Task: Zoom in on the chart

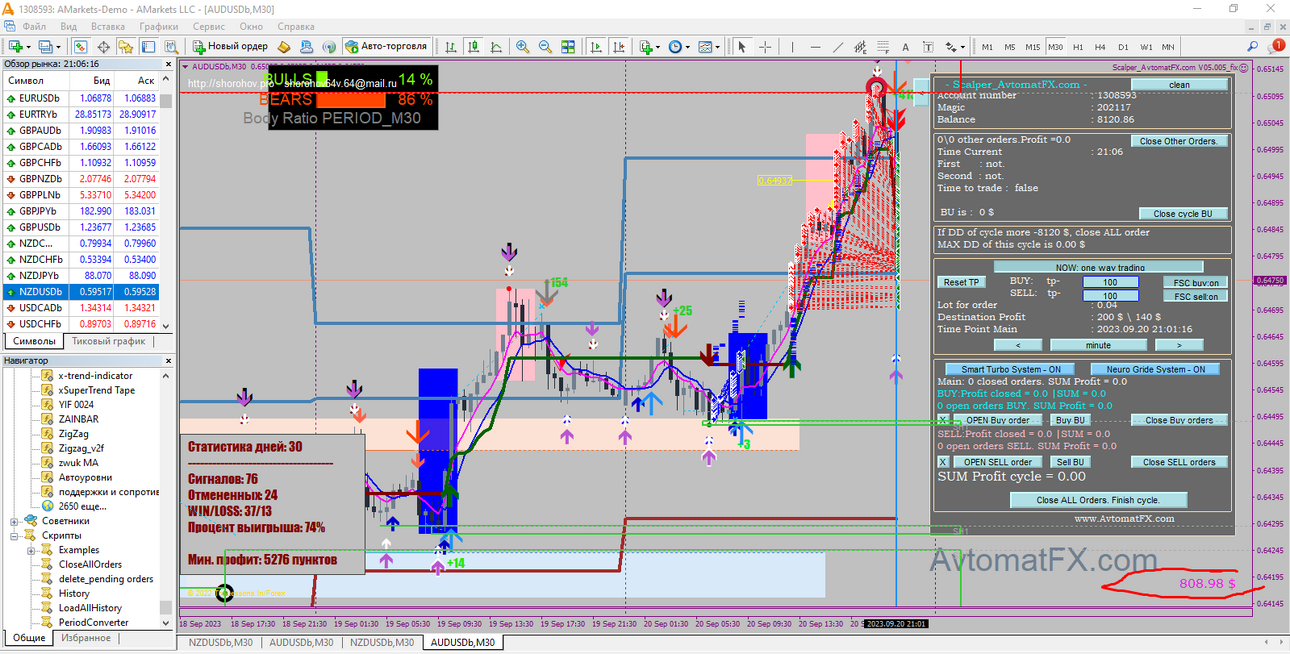Action: tap(522, 46)
